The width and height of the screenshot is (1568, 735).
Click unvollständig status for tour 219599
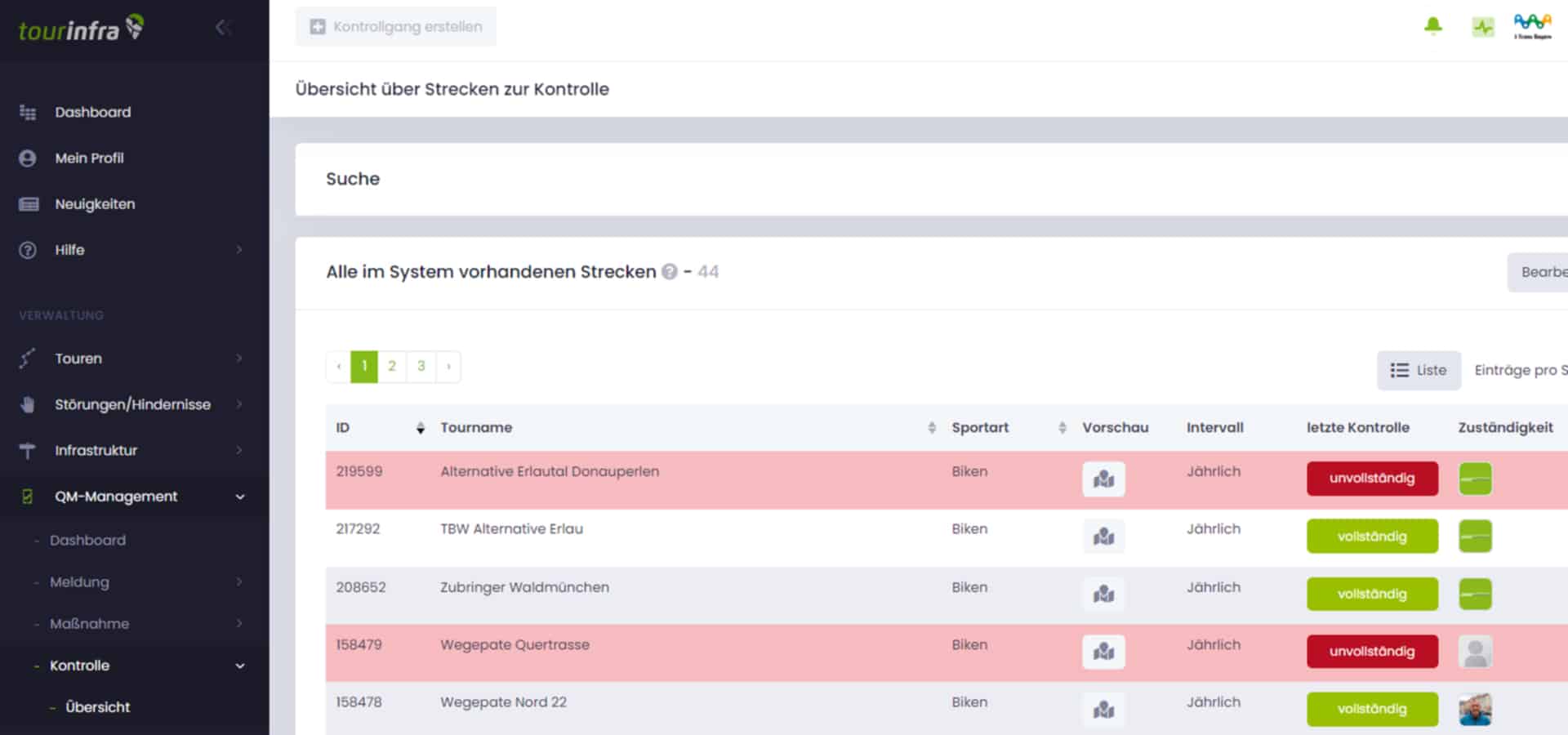(1371, 479)
